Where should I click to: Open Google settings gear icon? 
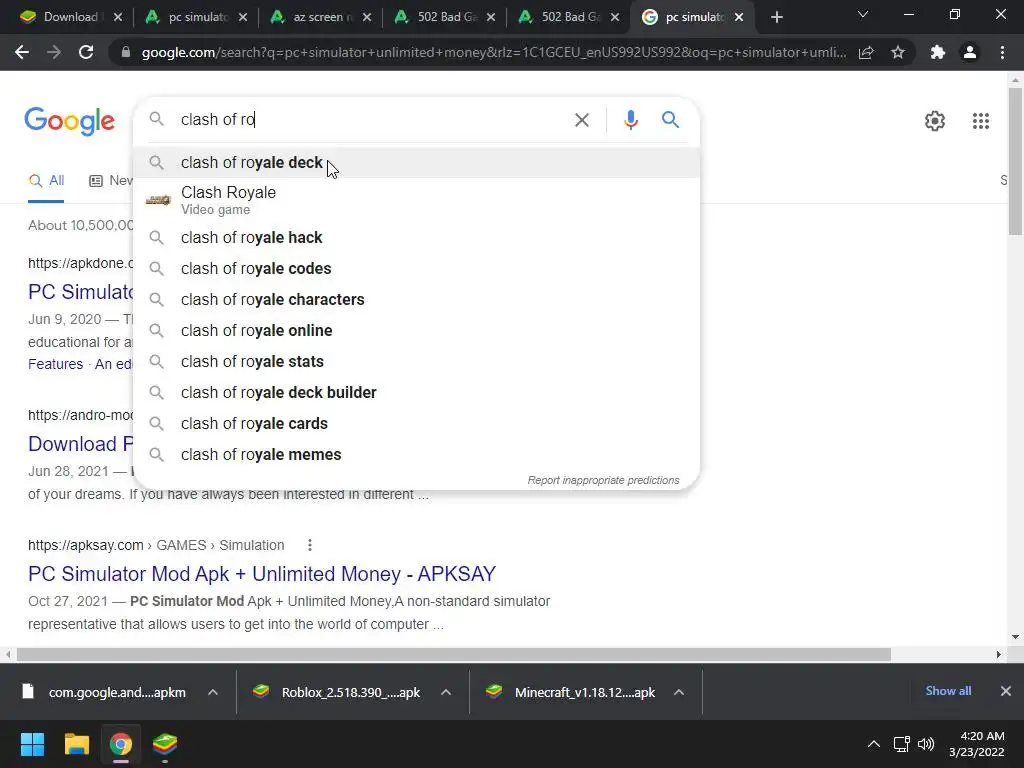click(935, 121)
